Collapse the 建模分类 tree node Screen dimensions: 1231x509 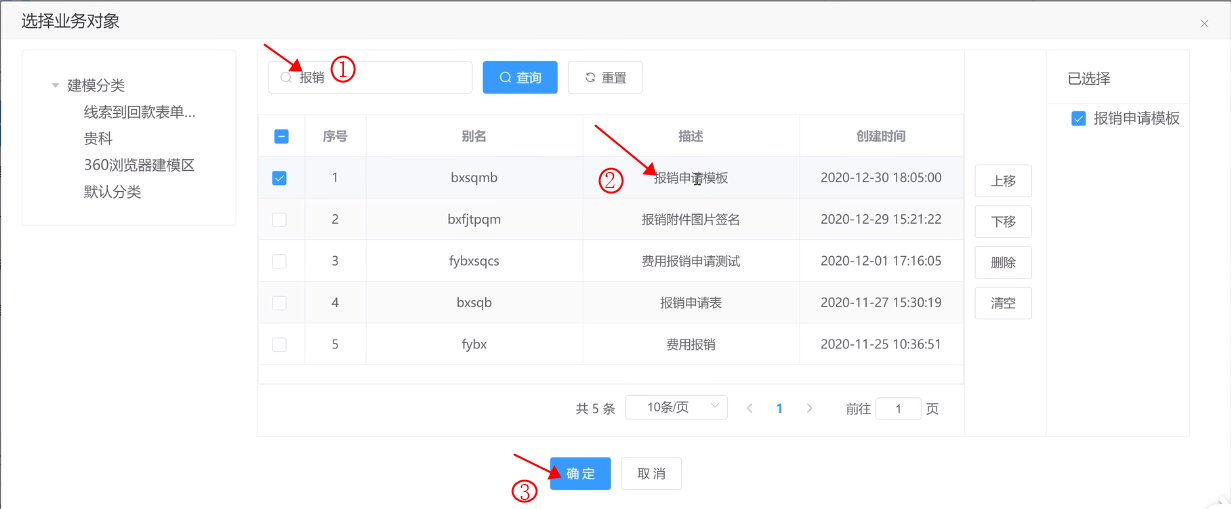(56, 86)
